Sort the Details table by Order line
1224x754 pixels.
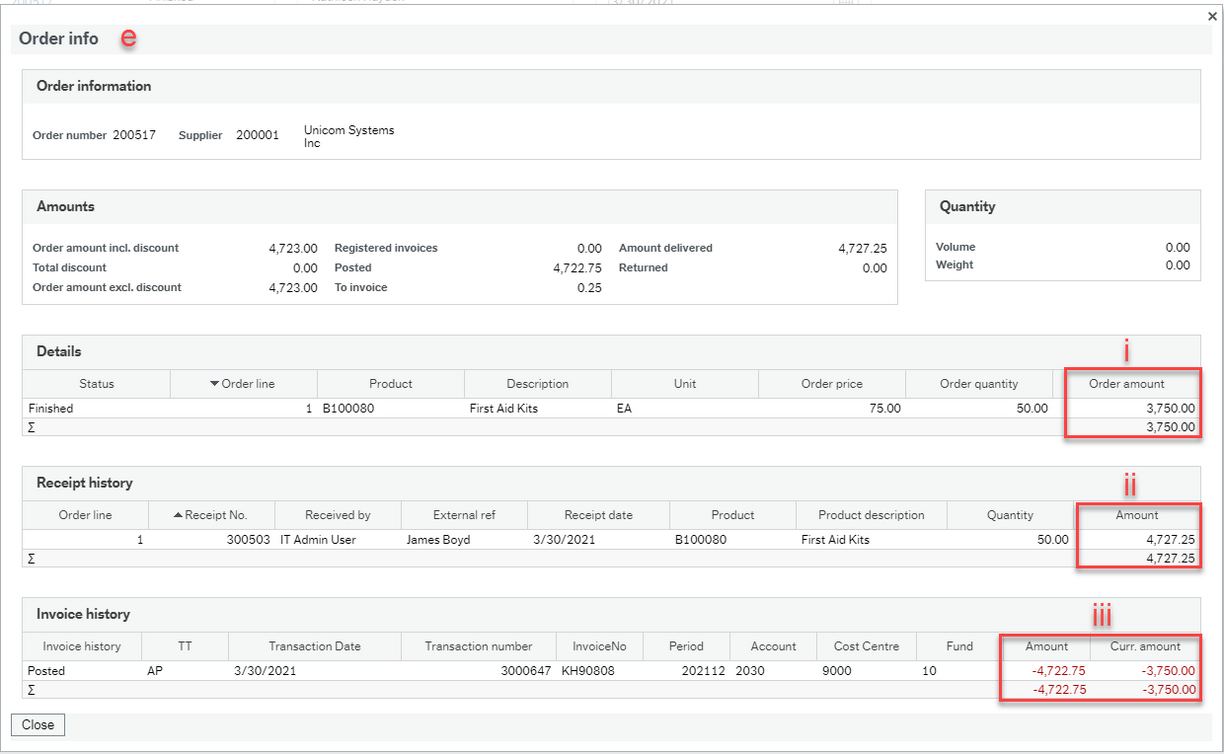[248, 383]
